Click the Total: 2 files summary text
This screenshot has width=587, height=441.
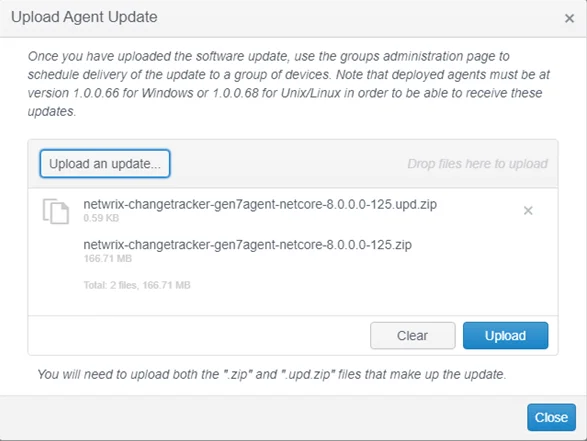pyautogui.click(x=137, y=285)
